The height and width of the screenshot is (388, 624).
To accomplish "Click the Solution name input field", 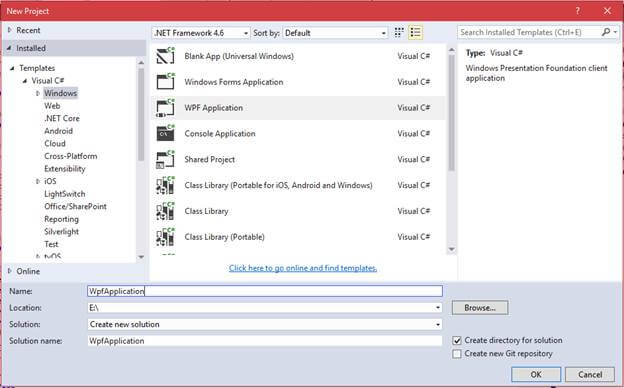I will click(265, 341).
